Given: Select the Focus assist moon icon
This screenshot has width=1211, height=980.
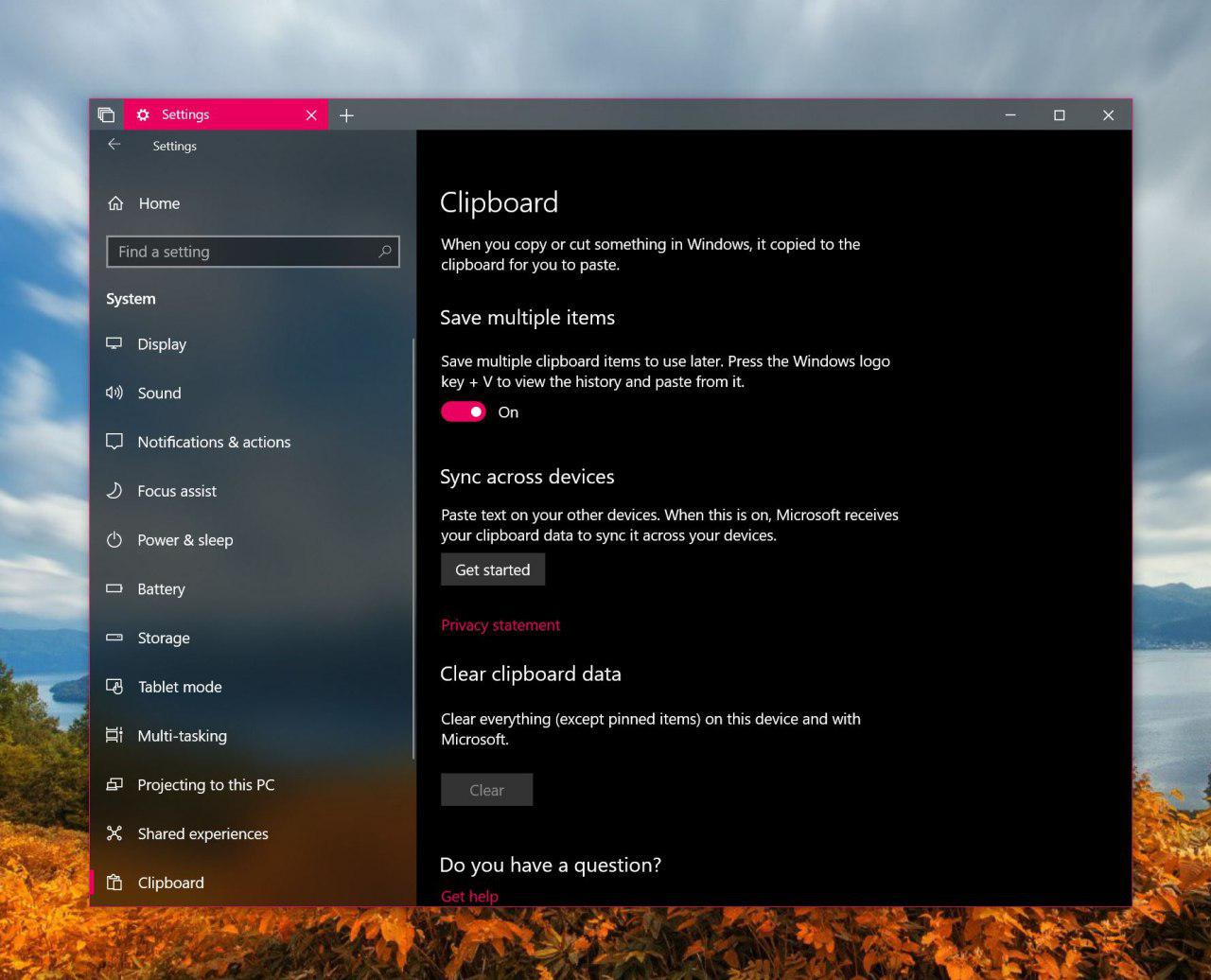Looking at the screenshot, I should coord(114,491).
